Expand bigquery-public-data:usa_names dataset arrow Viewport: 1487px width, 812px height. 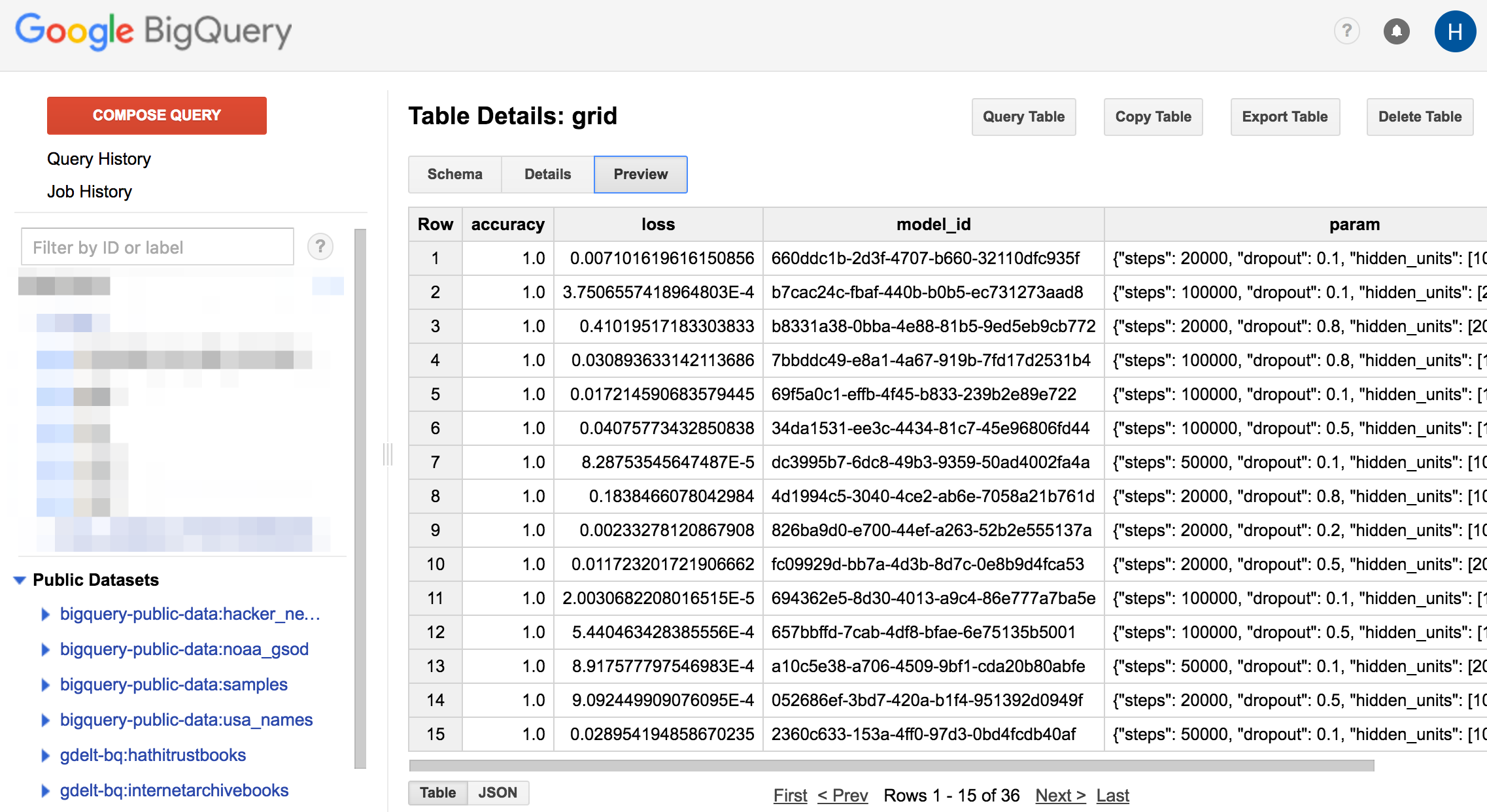[x=45, y=720]
